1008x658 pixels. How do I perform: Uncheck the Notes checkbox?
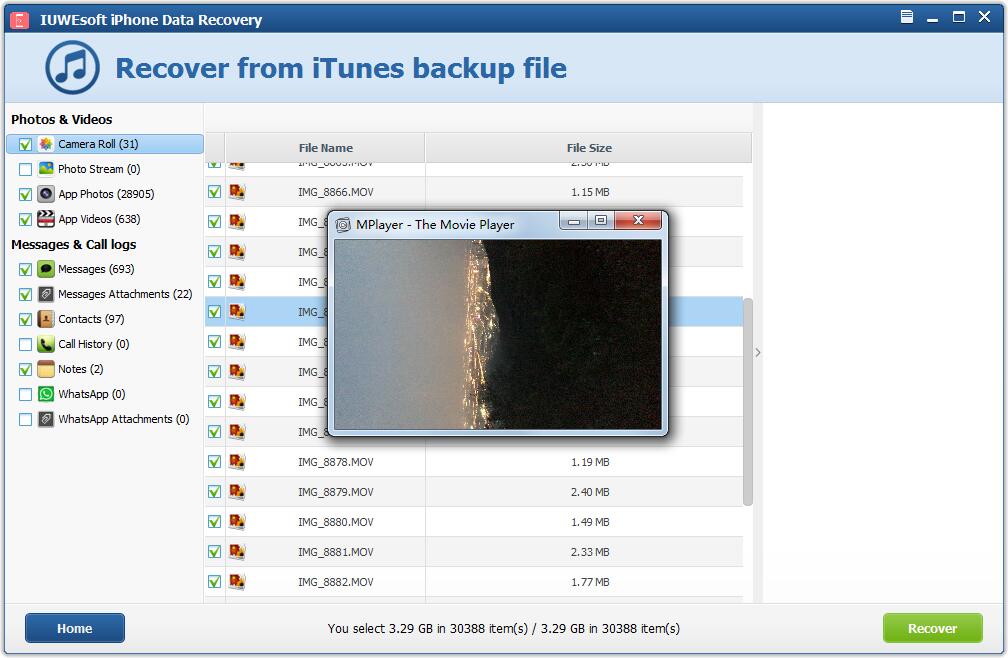tap(25, 370)
